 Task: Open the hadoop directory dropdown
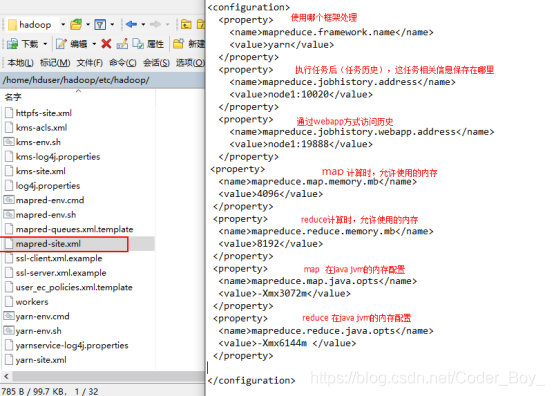tap(63, 24)
